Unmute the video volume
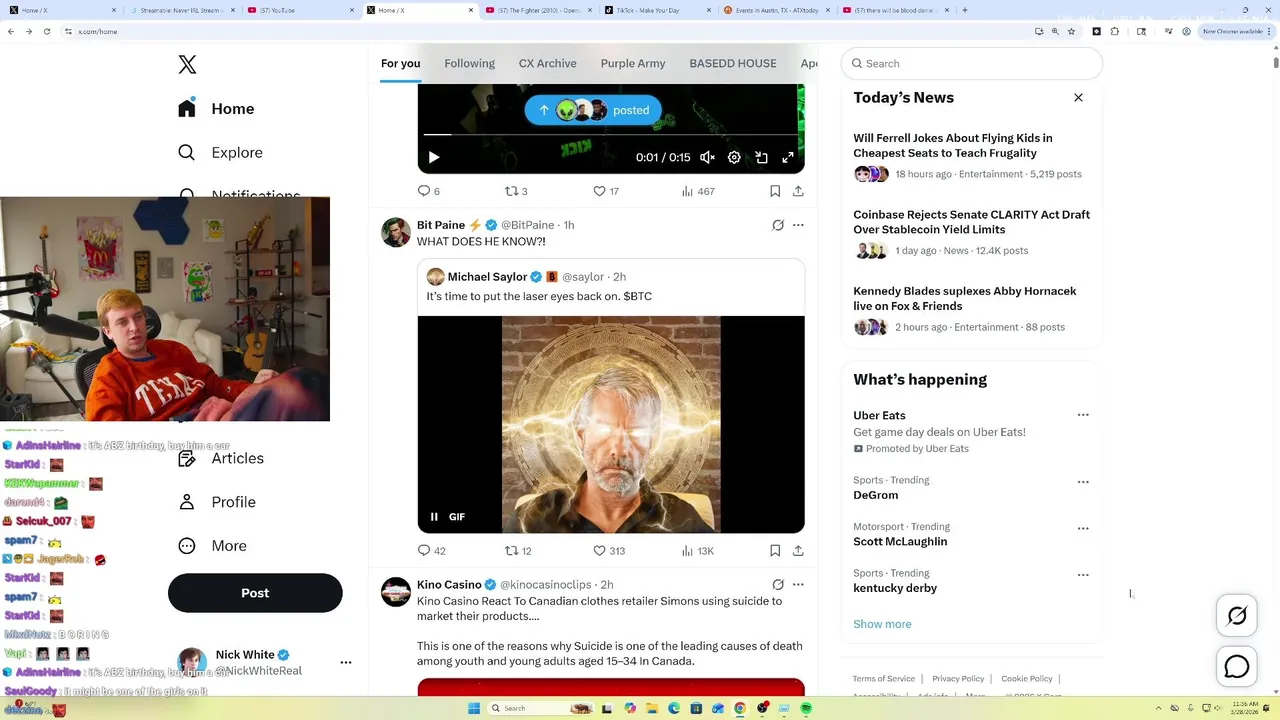Image resolution: width=1280 pixels, height=720 pixels. pyautogui.click(x=707, y=157)
